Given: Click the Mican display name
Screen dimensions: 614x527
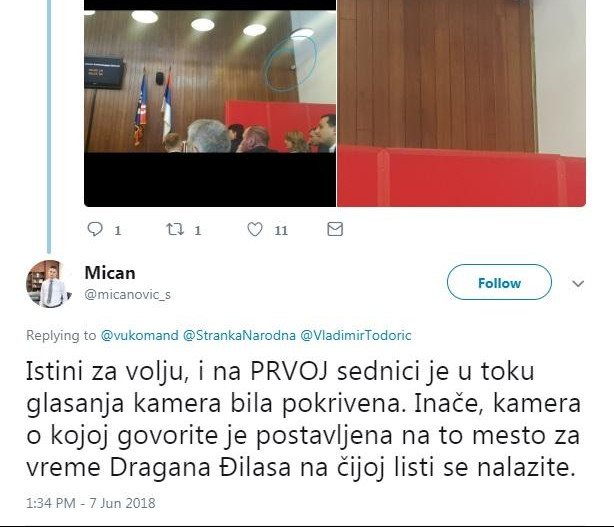Looking at the screenshot, I should tap(110, 273).
